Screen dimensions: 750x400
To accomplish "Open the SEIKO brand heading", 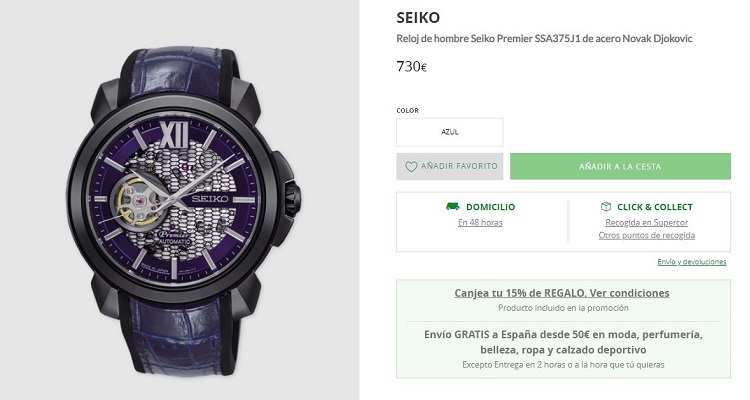I will click(x=418, y=18).
